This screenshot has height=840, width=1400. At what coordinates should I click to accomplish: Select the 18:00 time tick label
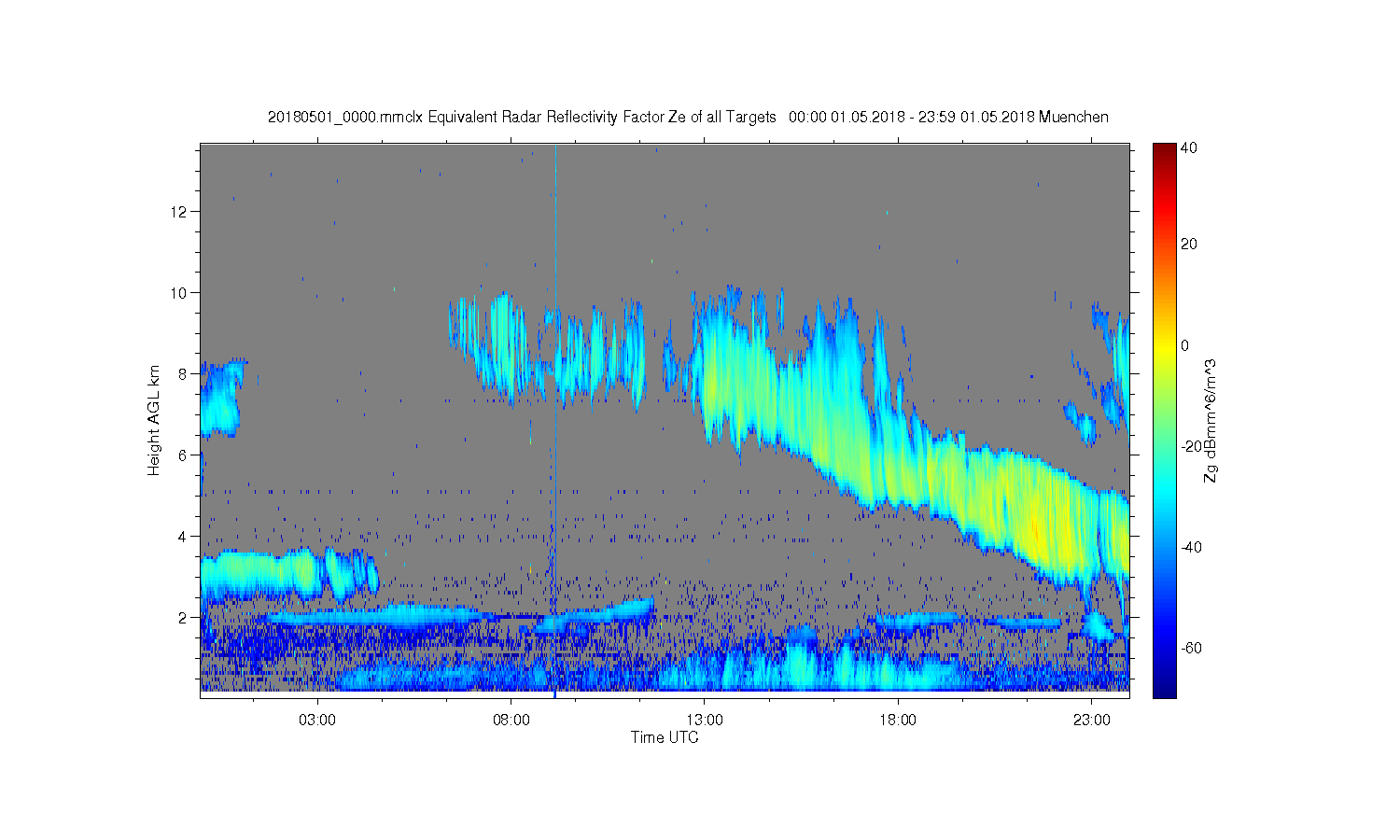[898, 721]
